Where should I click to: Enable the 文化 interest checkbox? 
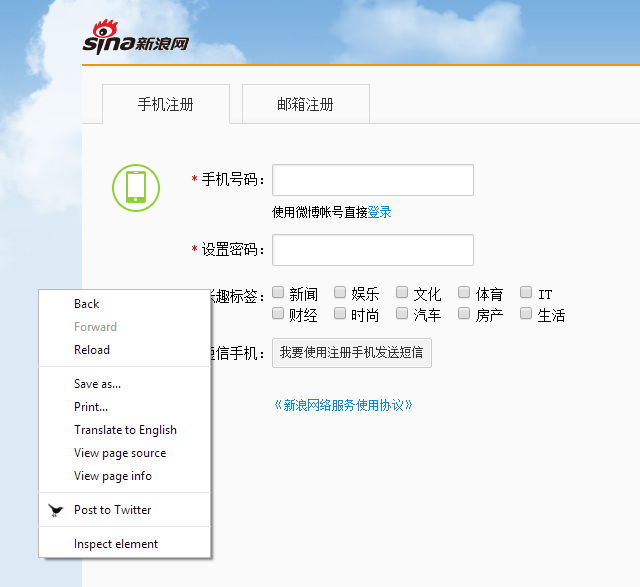[x=402, y=293]
